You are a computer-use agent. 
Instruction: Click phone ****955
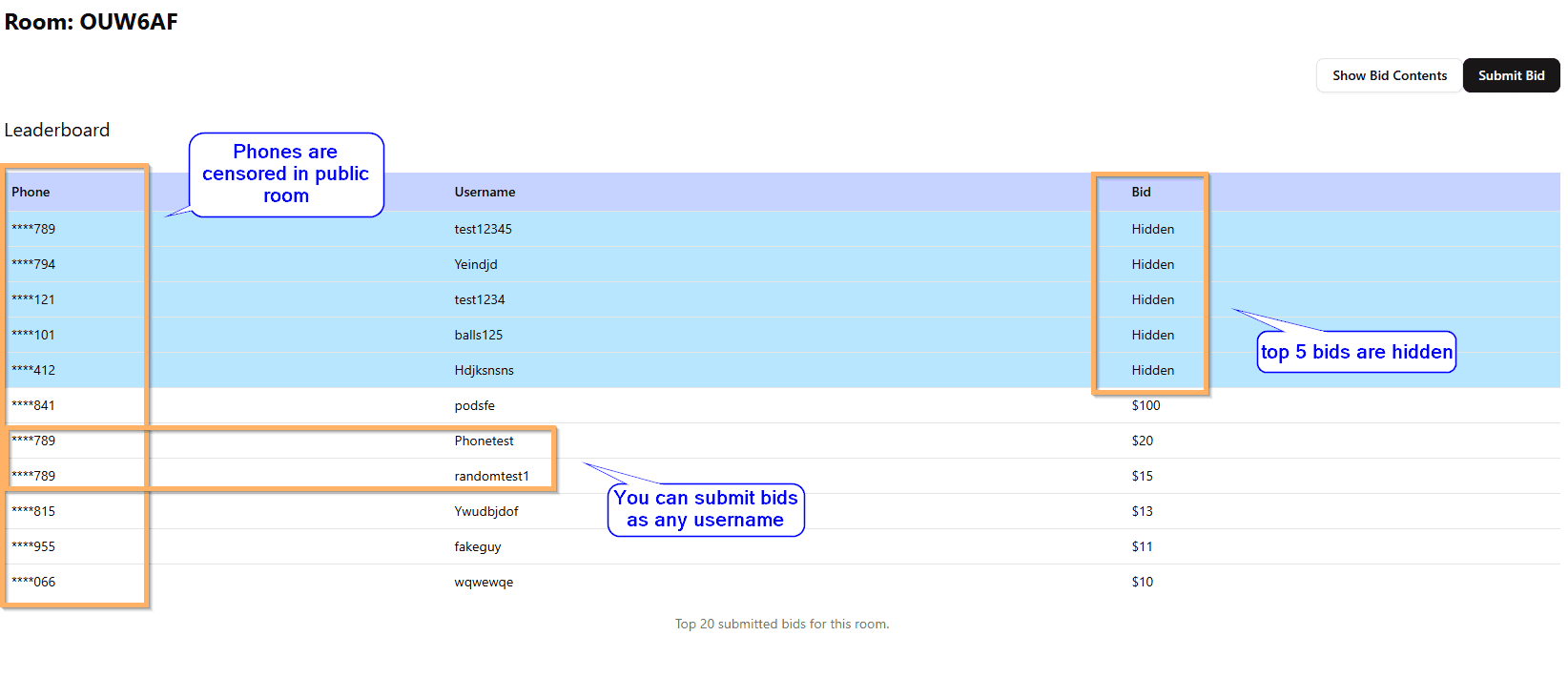[x=33, y=546]
